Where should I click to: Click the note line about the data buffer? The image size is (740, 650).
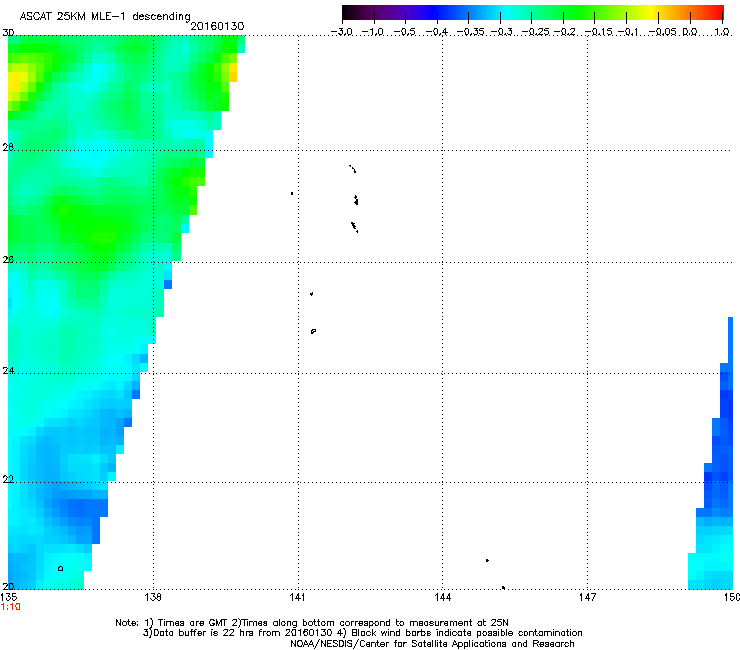pyautogui.click(x=362, y=633)
